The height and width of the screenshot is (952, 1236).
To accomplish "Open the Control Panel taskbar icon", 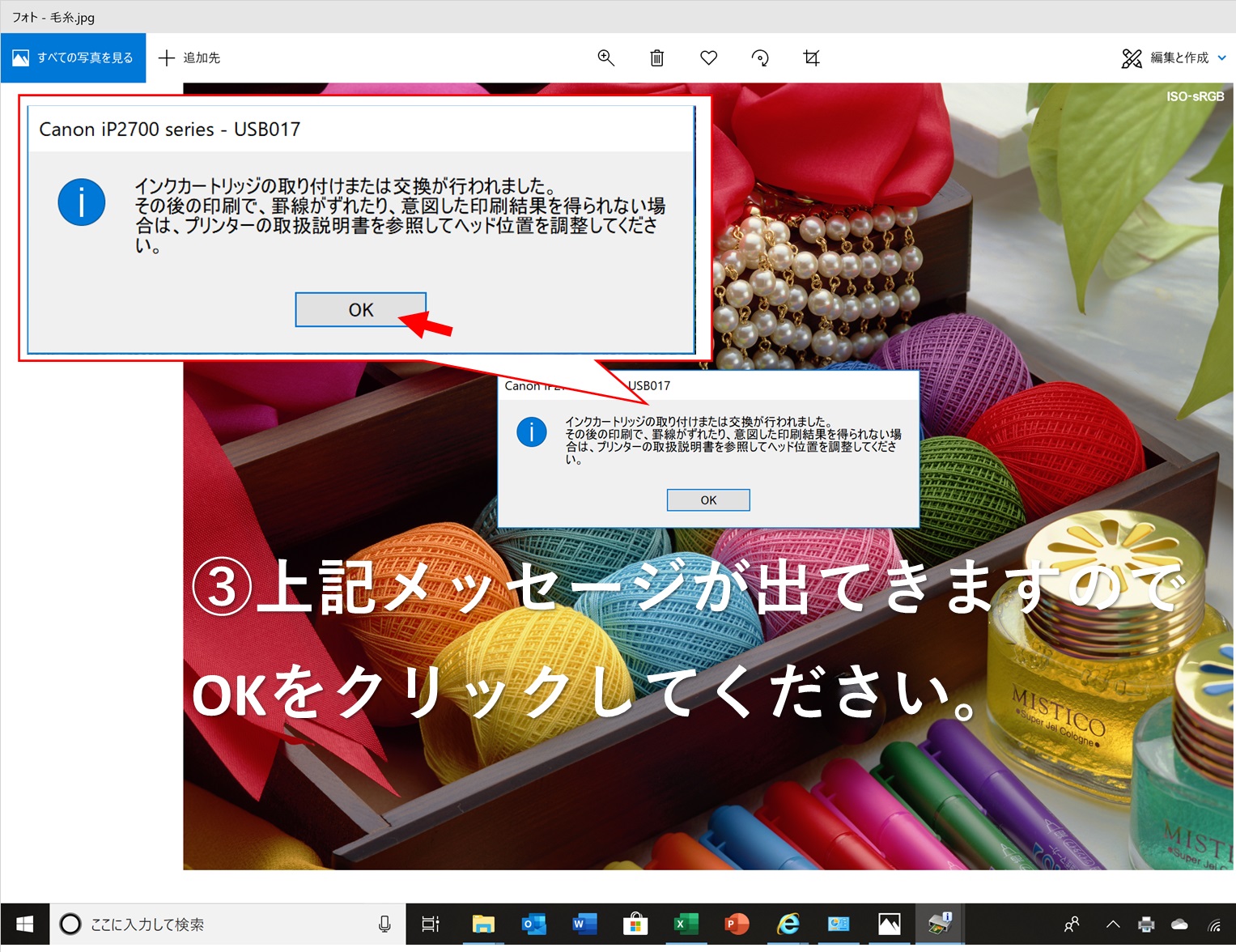I will point(839,924).
